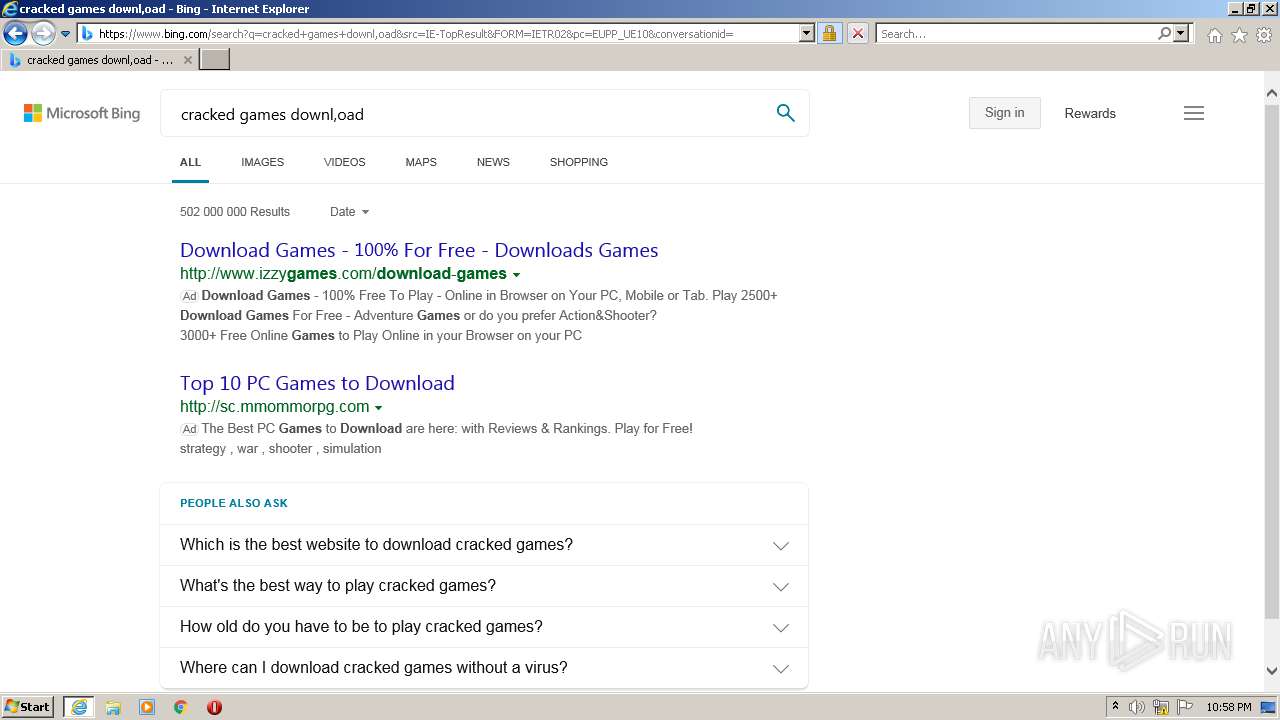The width and height of the screenshot is (1280, 720).
Task: Open search provider dropdown arrow
Action: [x=1181, y=33]
